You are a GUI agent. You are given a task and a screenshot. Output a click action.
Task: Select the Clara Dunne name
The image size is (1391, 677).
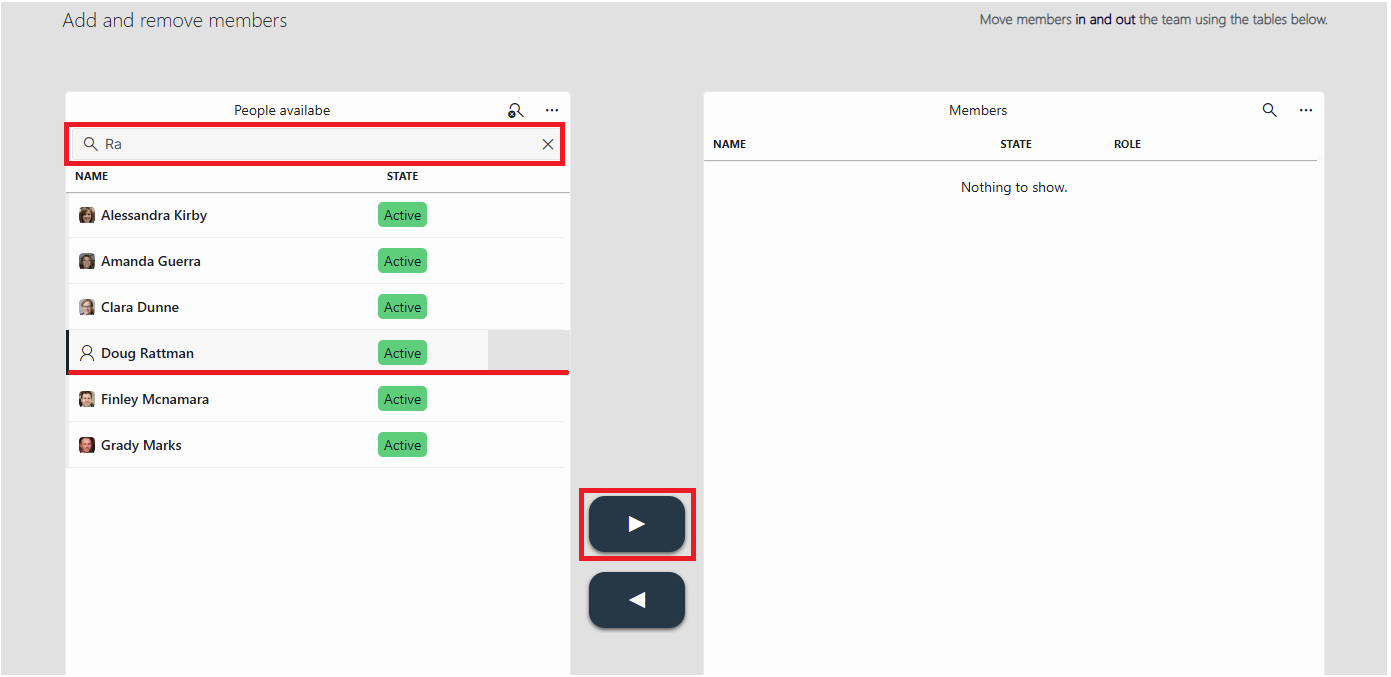coord(140,307)
